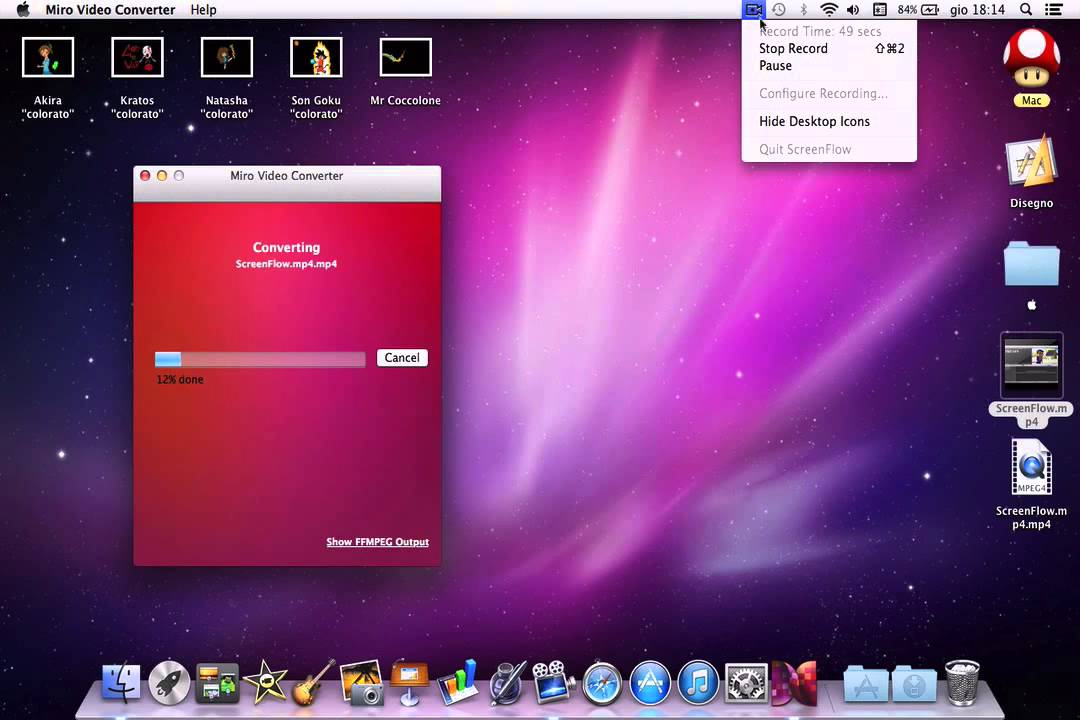
Task: Open the Apple menu
Action: [23, 10]
